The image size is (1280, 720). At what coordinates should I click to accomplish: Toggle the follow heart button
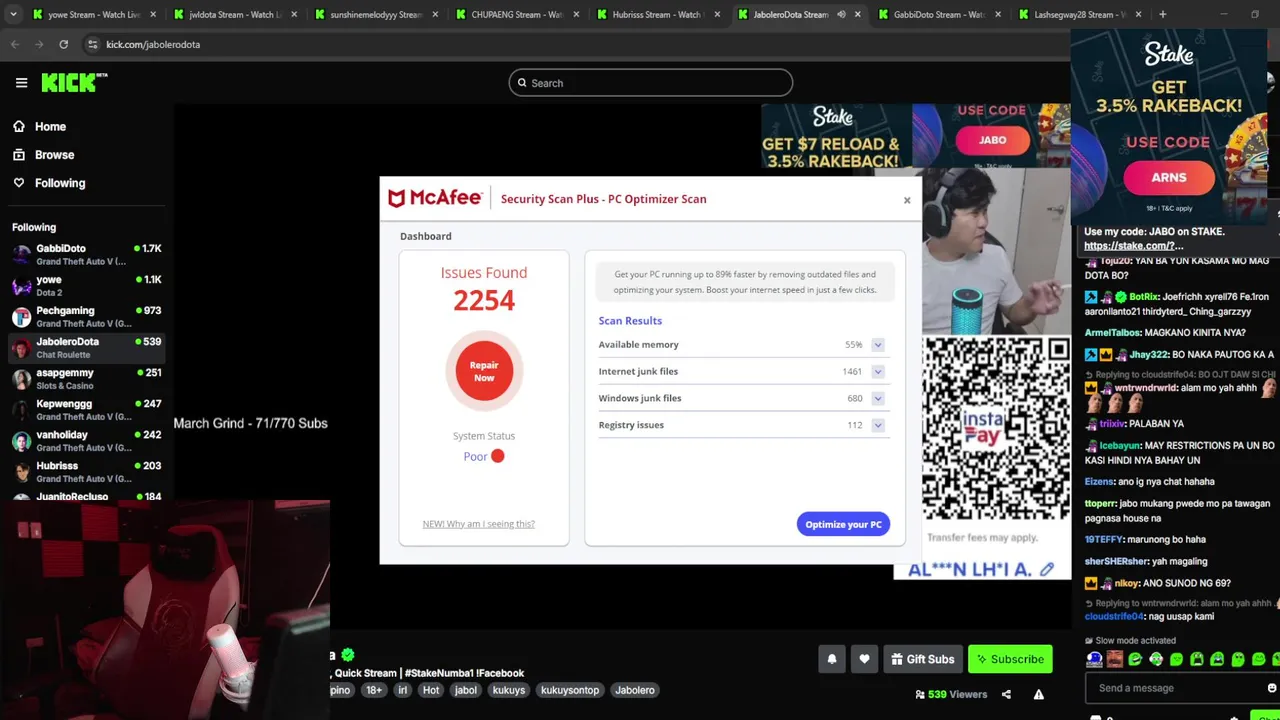(x=864, y=659)
